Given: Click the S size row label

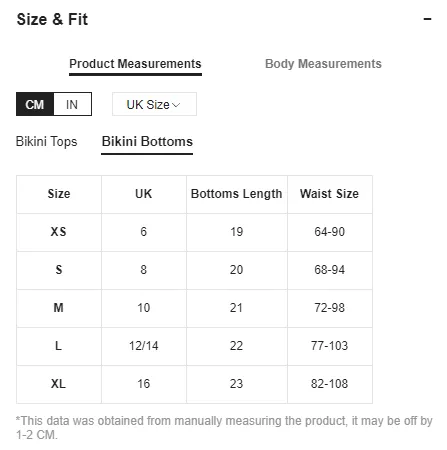Looking at the screenshot, I should tap(59, 269).
